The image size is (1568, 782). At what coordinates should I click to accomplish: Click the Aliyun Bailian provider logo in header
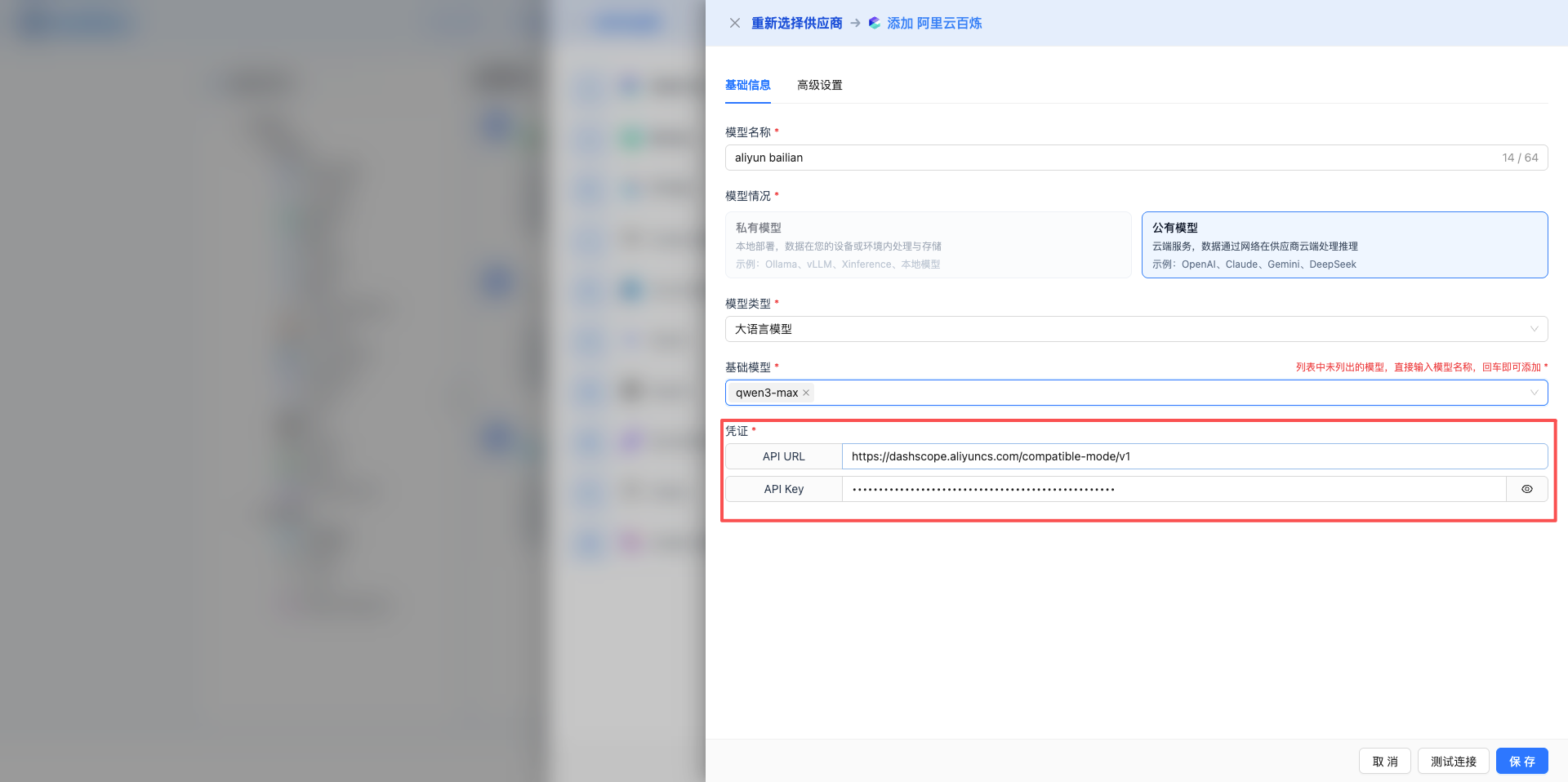(x=873, y=23)
